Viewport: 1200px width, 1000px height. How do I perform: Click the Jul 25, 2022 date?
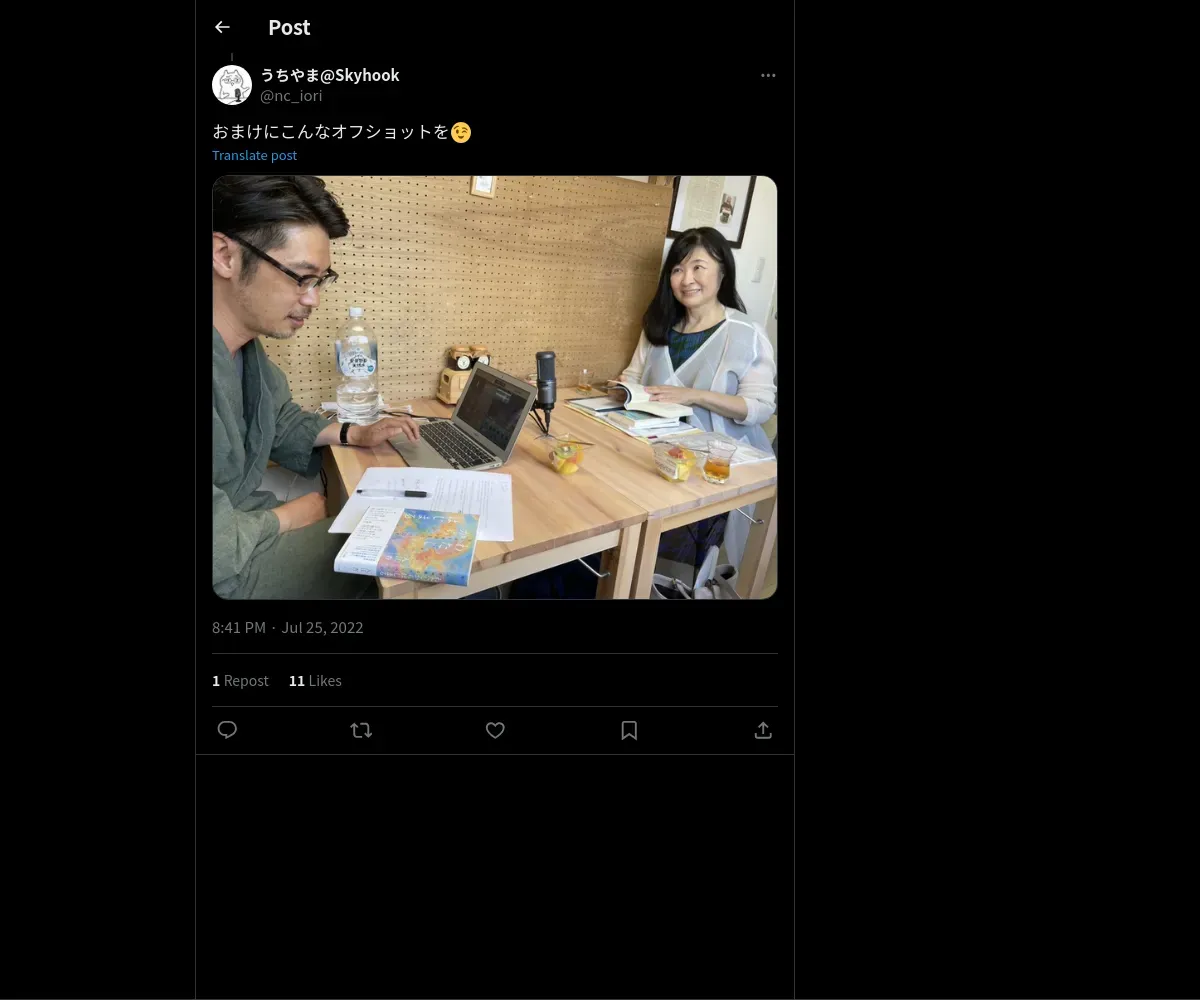click(x=322, y=628)
